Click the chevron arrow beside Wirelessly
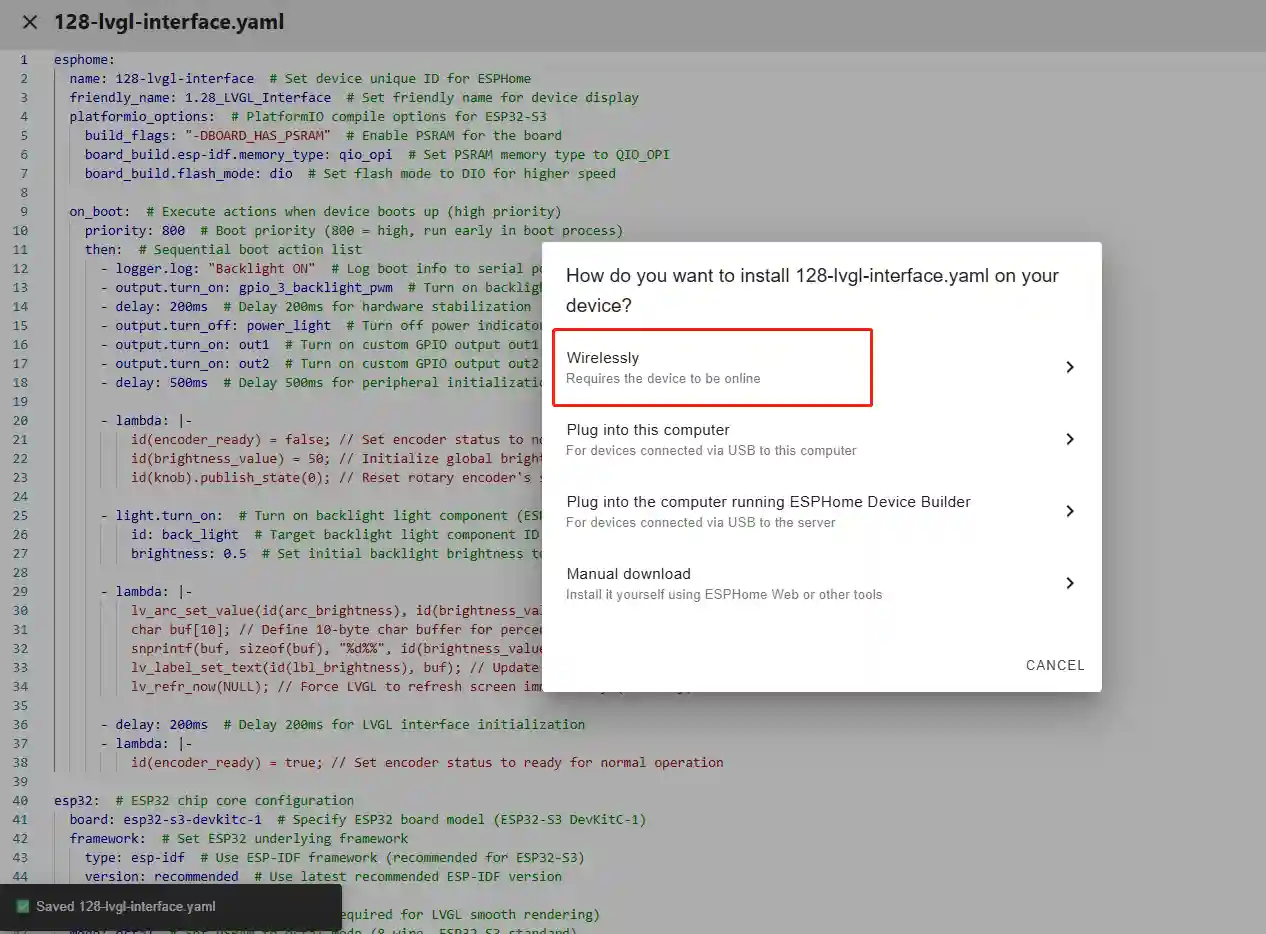This screenshot has height=934, width=1266. point(1069,367)
